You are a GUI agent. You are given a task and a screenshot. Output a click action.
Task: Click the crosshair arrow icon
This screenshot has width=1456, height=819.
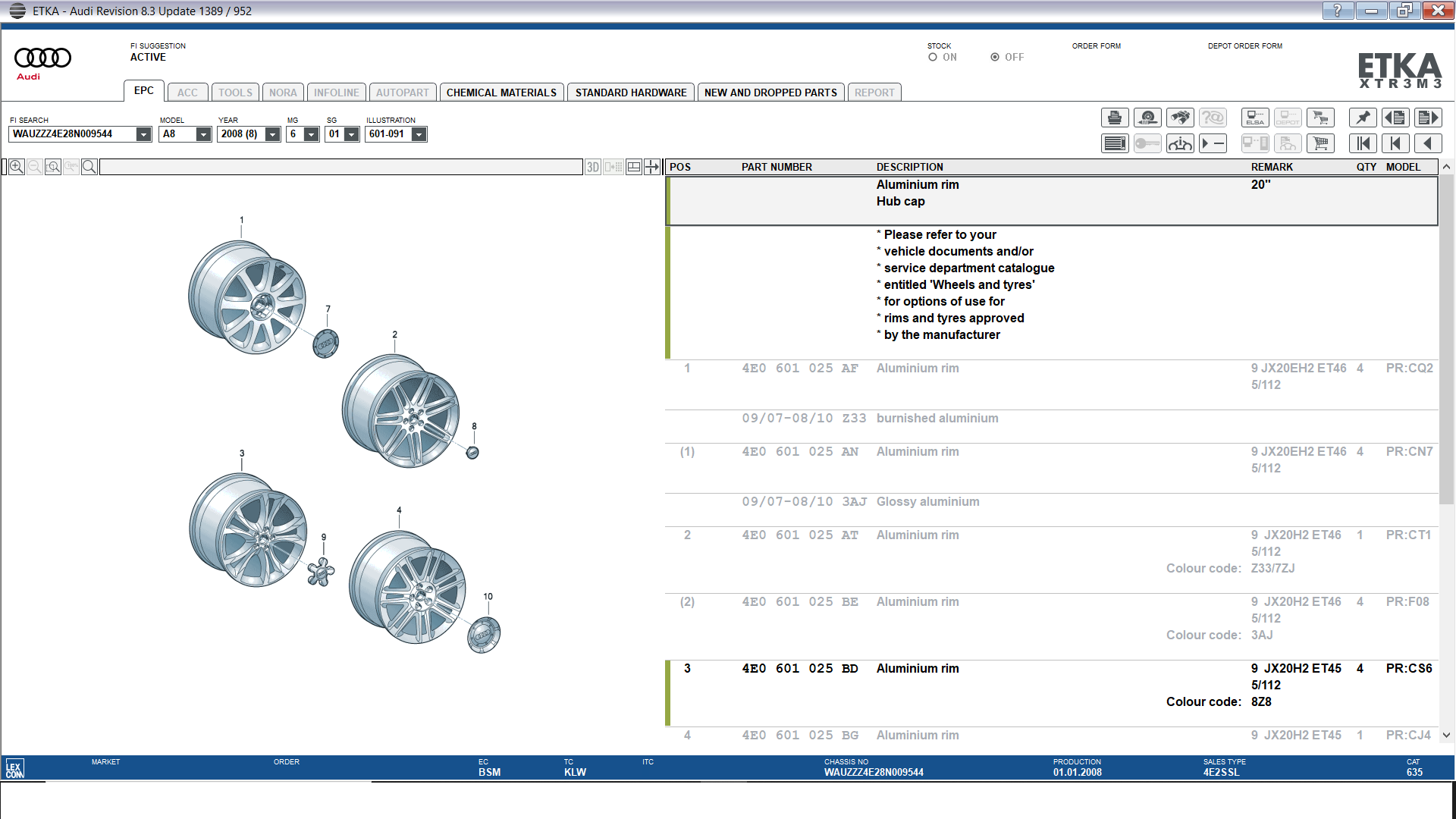coord(652,167)
